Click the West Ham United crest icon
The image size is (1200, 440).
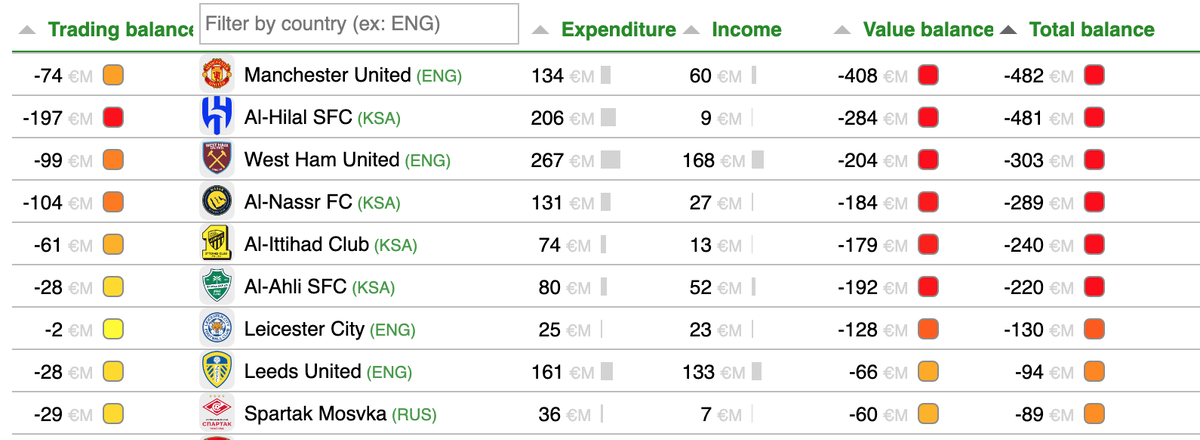tap(217, 160)
